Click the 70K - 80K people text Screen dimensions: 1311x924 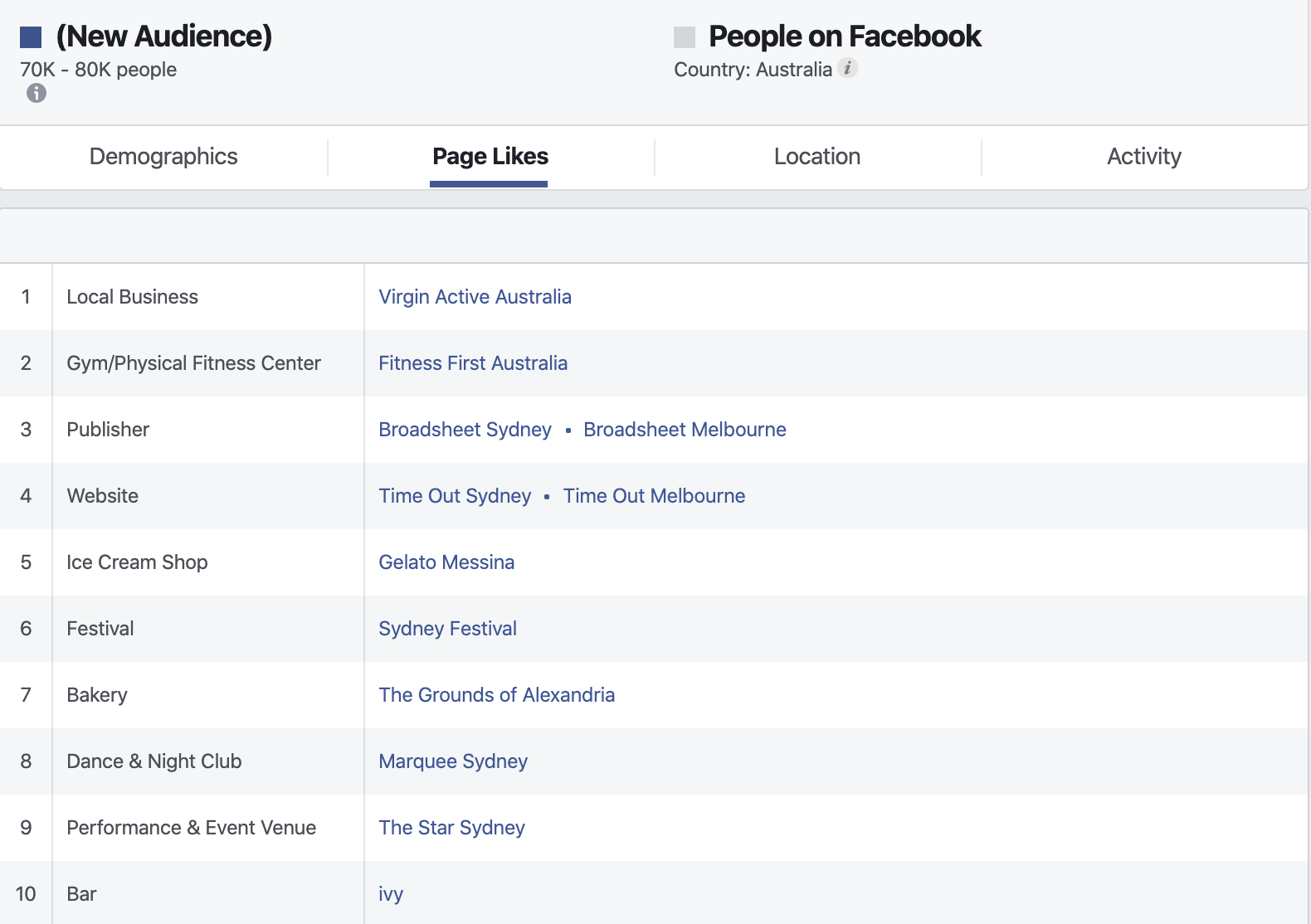click(x=98, y=70)
